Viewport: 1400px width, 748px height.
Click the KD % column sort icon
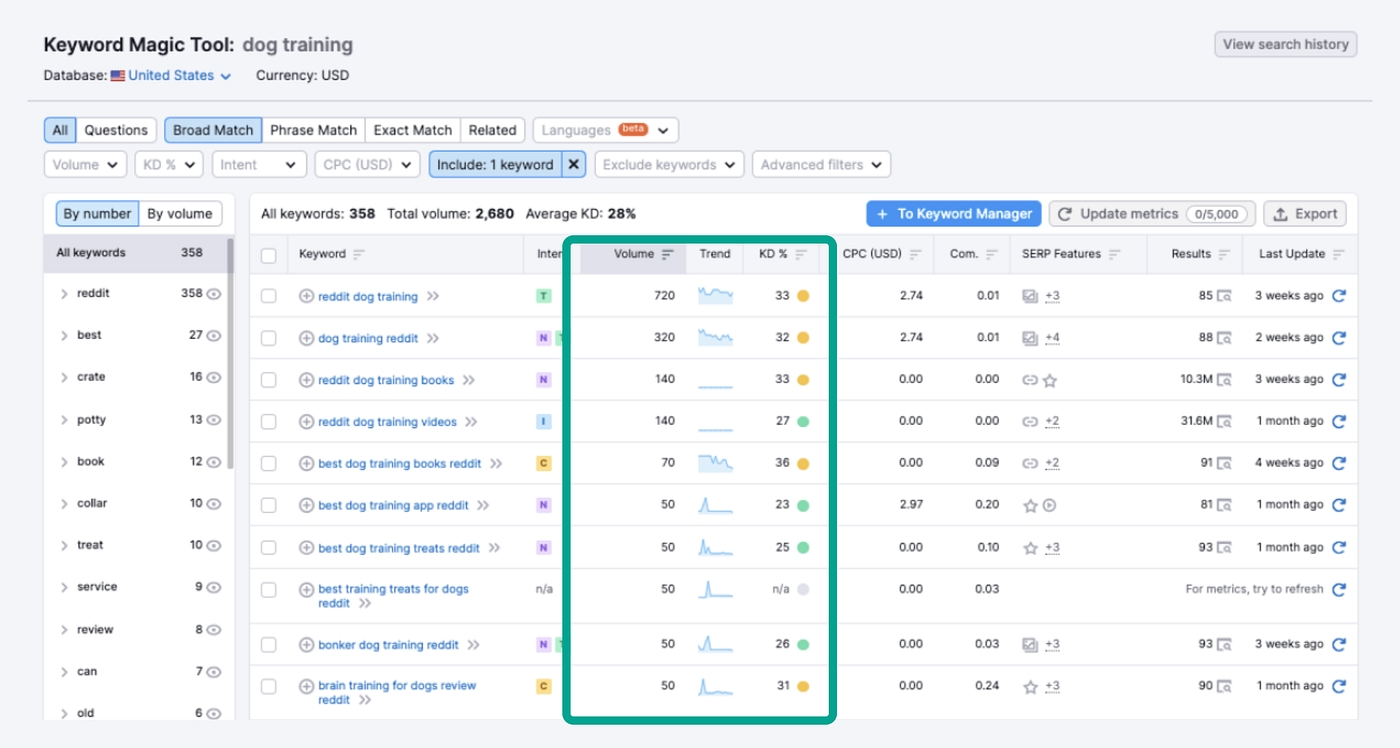(801, 254)
